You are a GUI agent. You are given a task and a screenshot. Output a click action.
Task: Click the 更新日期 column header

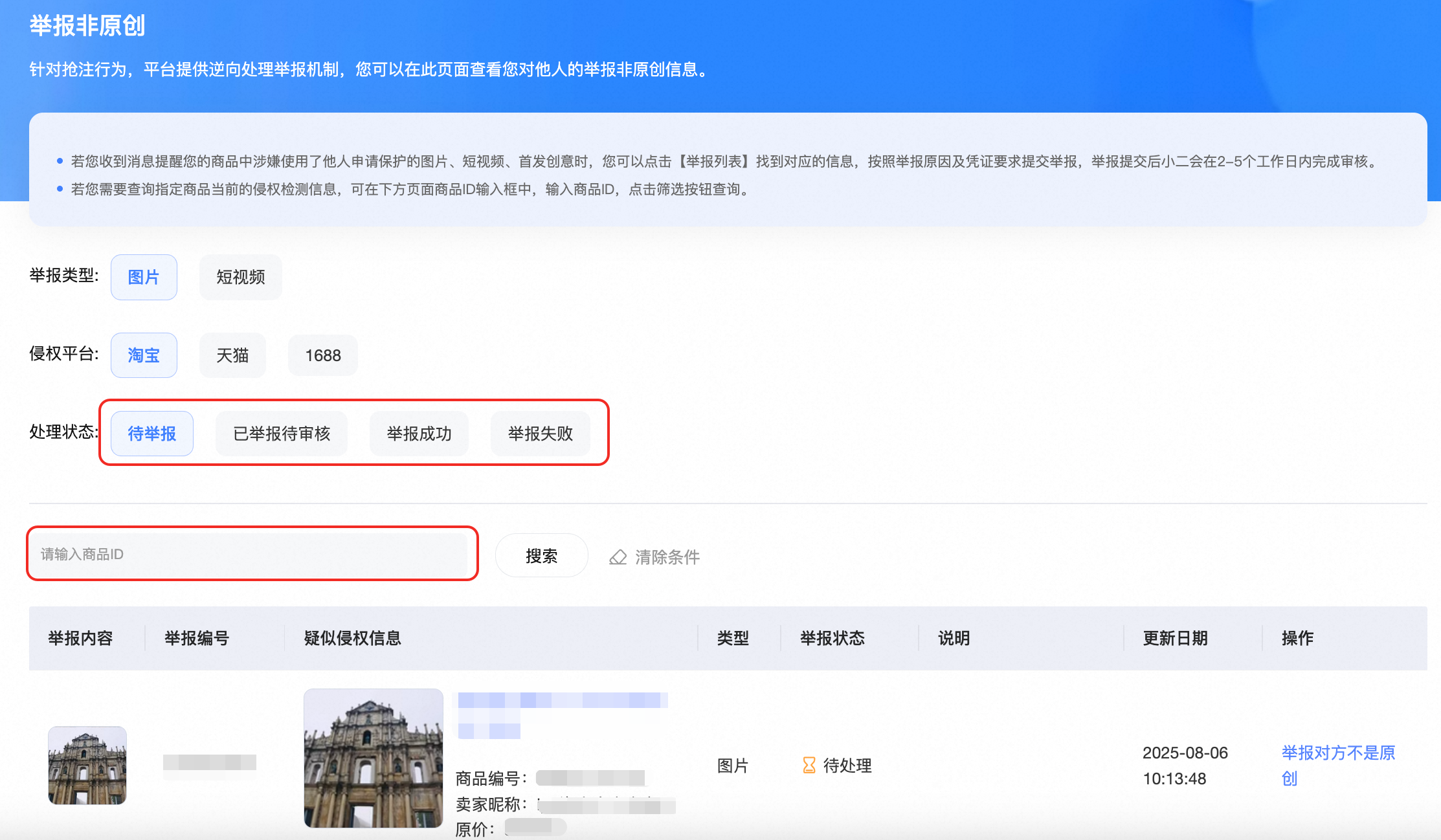[1176, 638]
